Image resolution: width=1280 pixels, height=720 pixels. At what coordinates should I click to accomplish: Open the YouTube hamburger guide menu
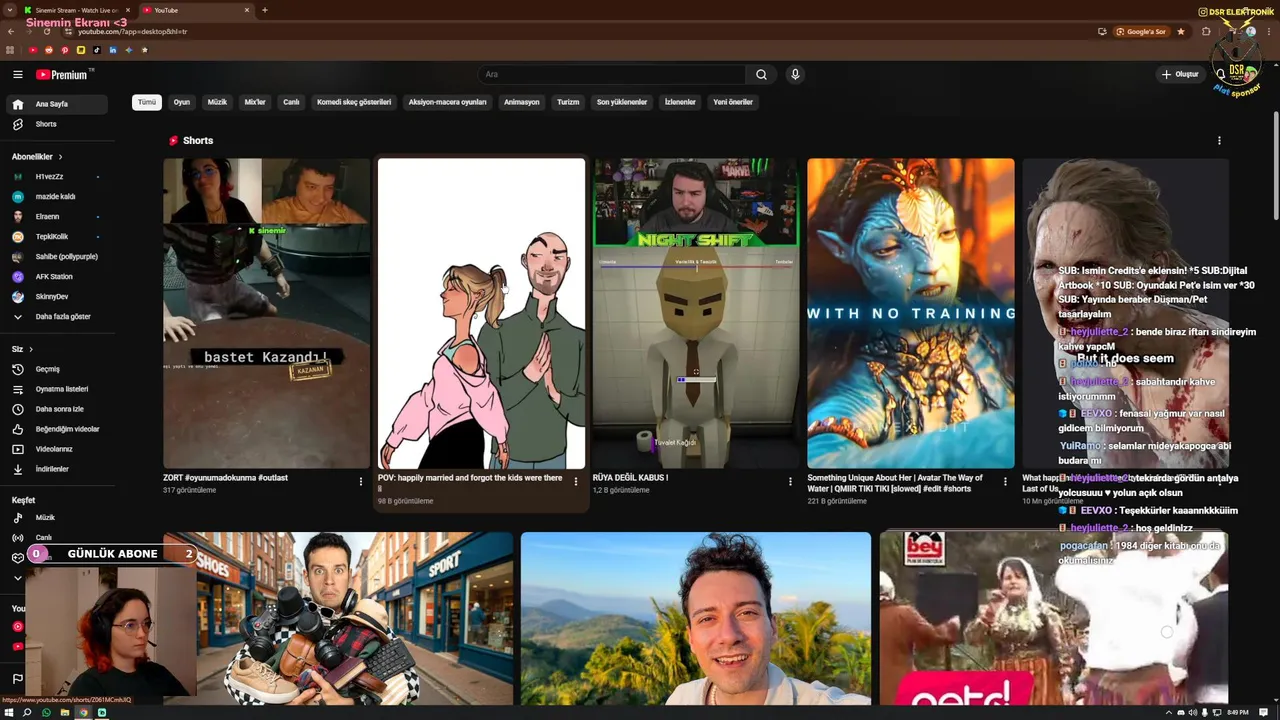[18, 74]
